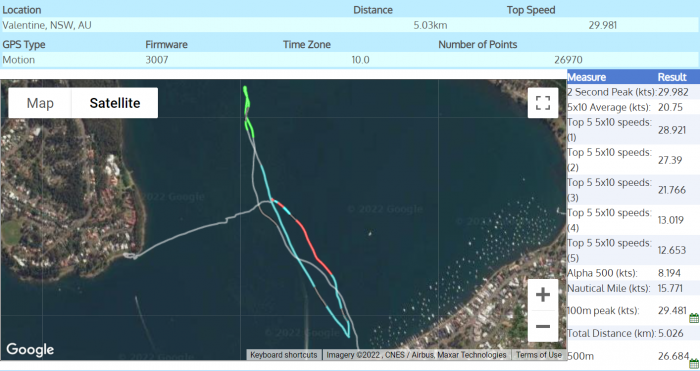Toggle fullscreen map view
The image size is (700, 371).
[542, 103]
